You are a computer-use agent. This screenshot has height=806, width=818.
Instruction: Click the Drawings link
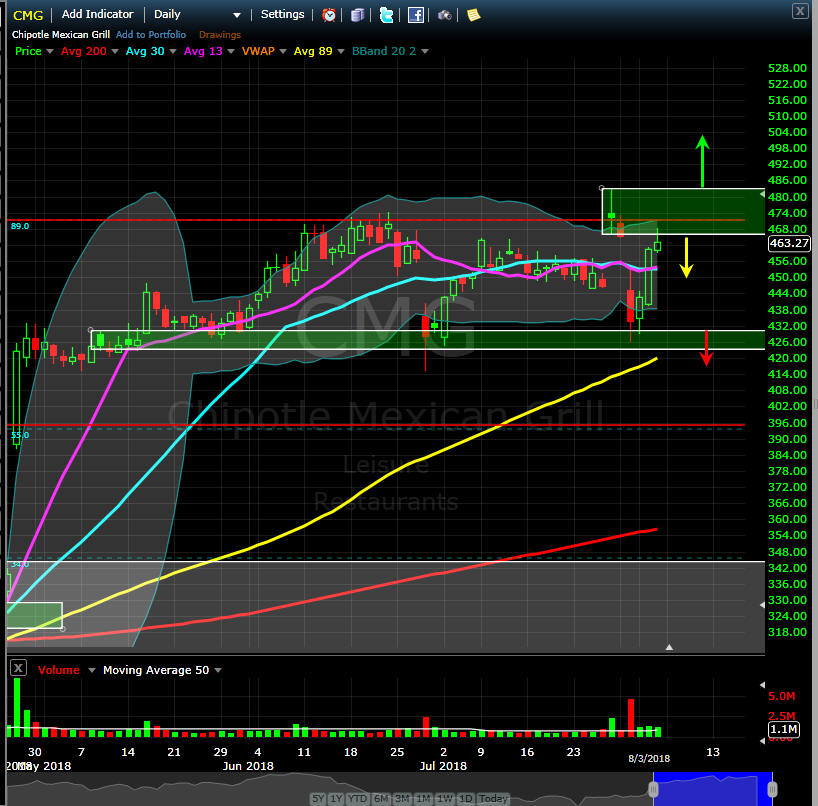coord(218,35)
